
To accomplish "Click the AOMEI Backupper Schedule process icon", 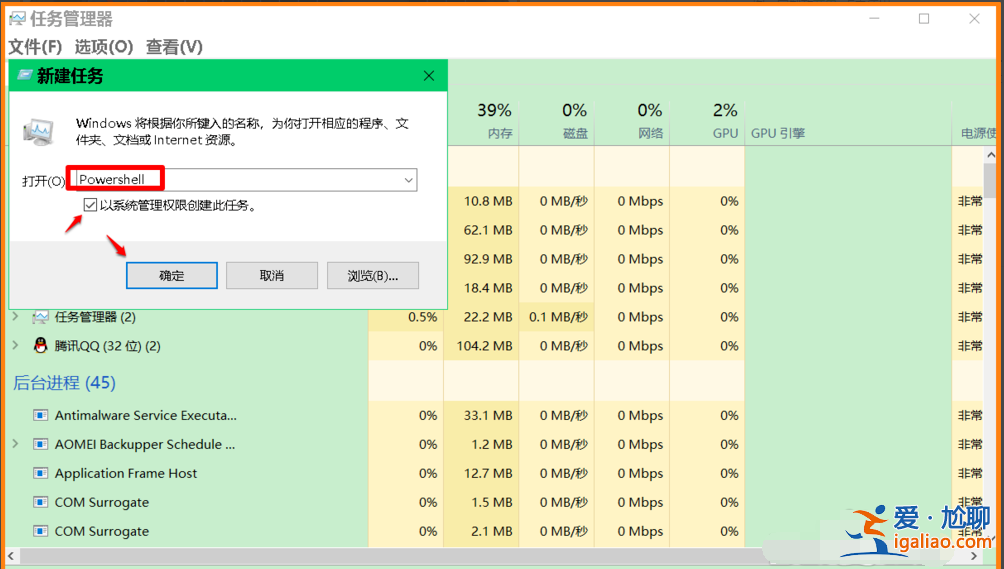I will coord(40,444).
